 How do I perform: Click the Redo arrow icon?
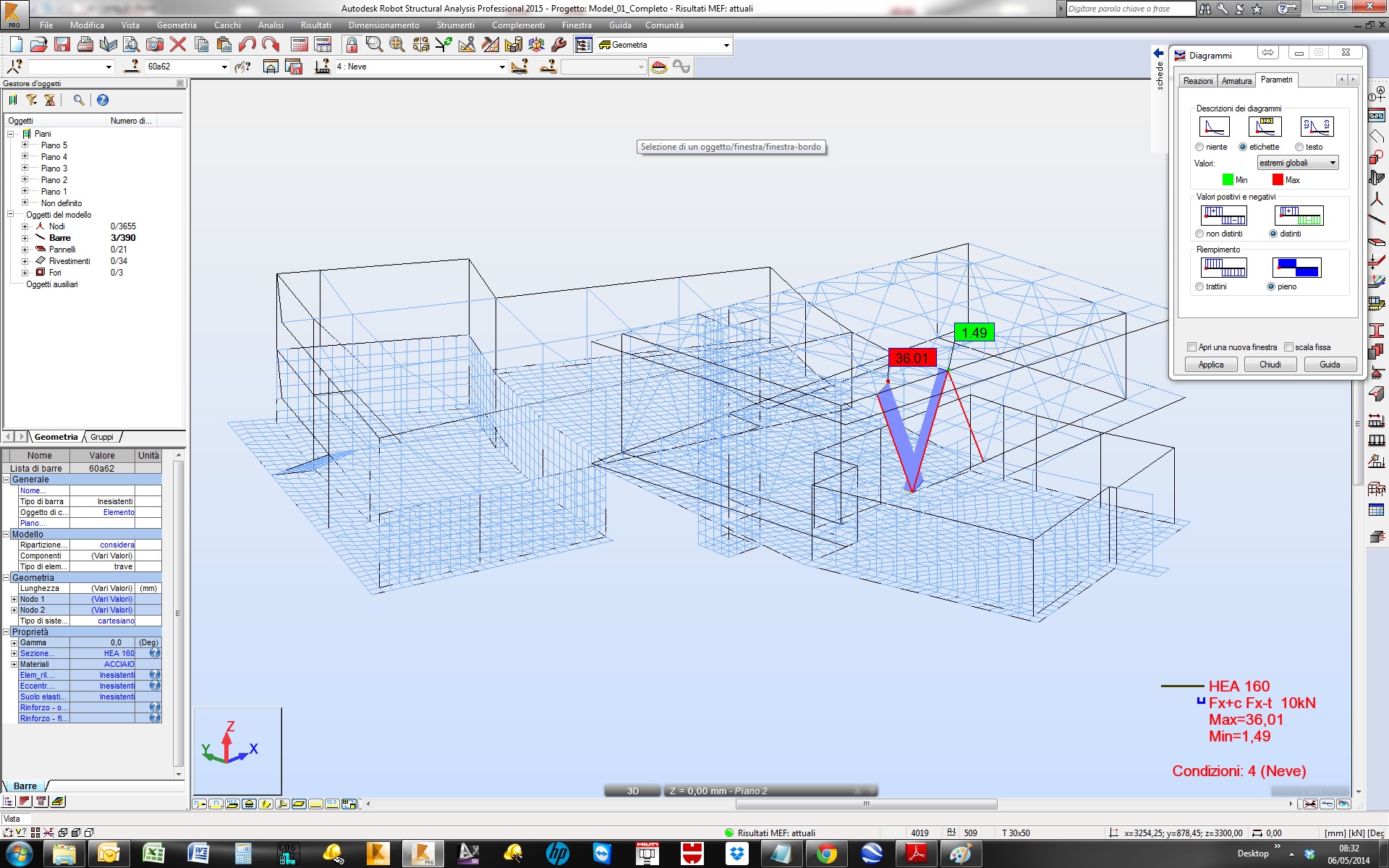coord(271,45)
